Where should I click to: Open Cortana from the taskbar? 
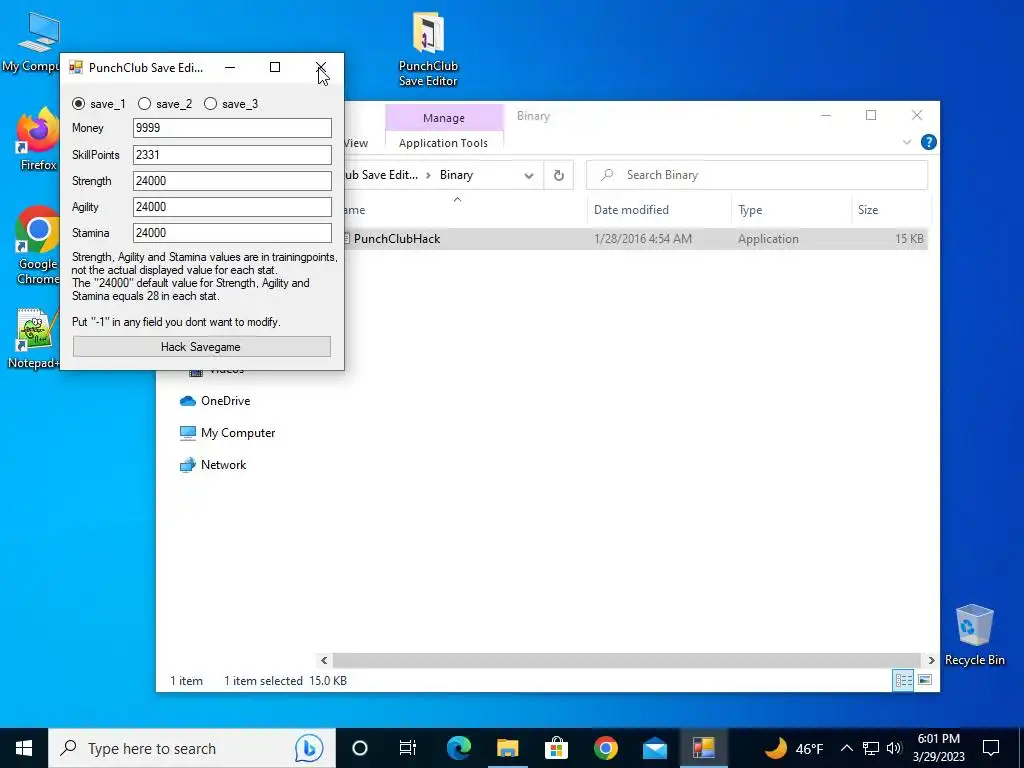(x=360, y=748)
